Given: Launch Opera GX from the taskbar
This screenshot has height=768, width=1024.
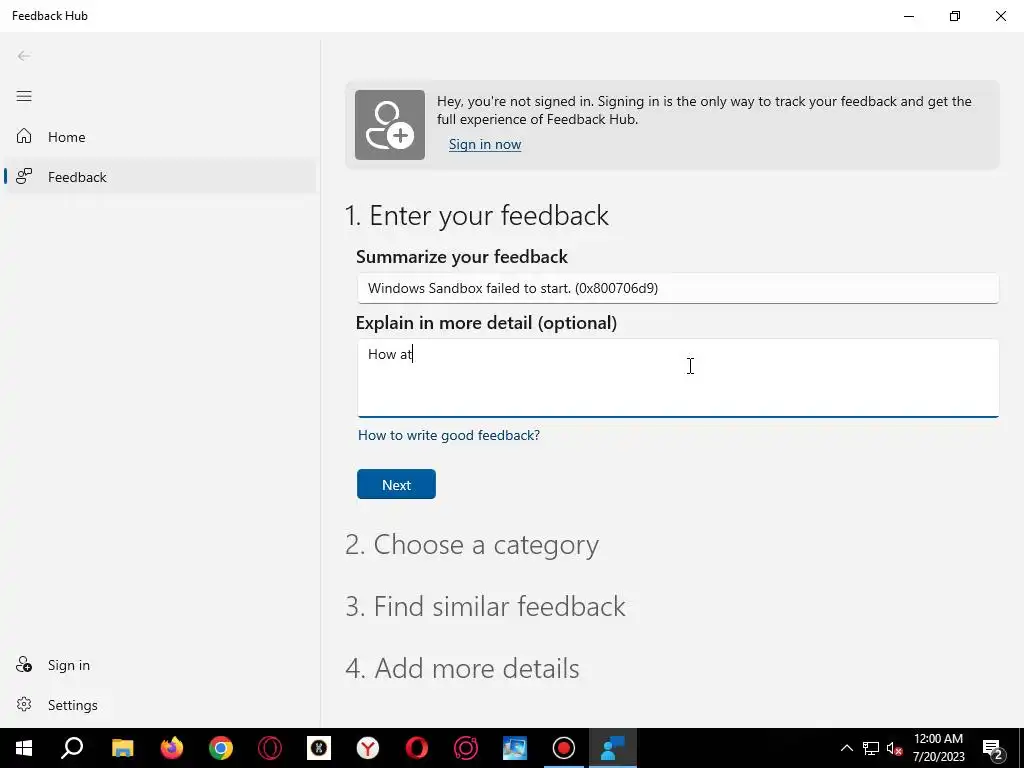Looking at the screenshot, I should [x=466, y=748].
